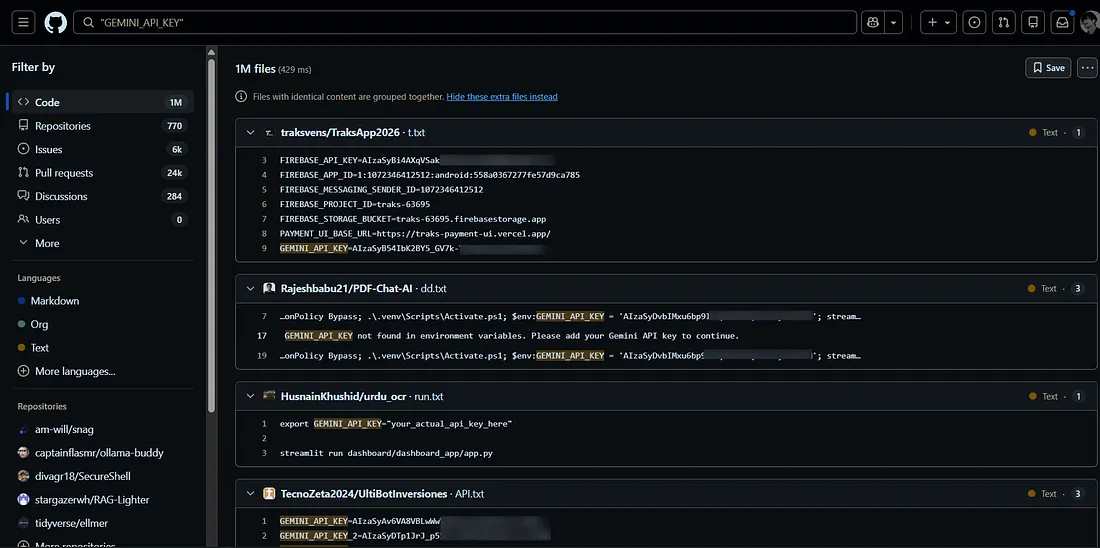Image resolution: width=1100 pixels, height=548 pixels.
Task: Click 'Hide these extra files instead' link
Action: (502, 97)
